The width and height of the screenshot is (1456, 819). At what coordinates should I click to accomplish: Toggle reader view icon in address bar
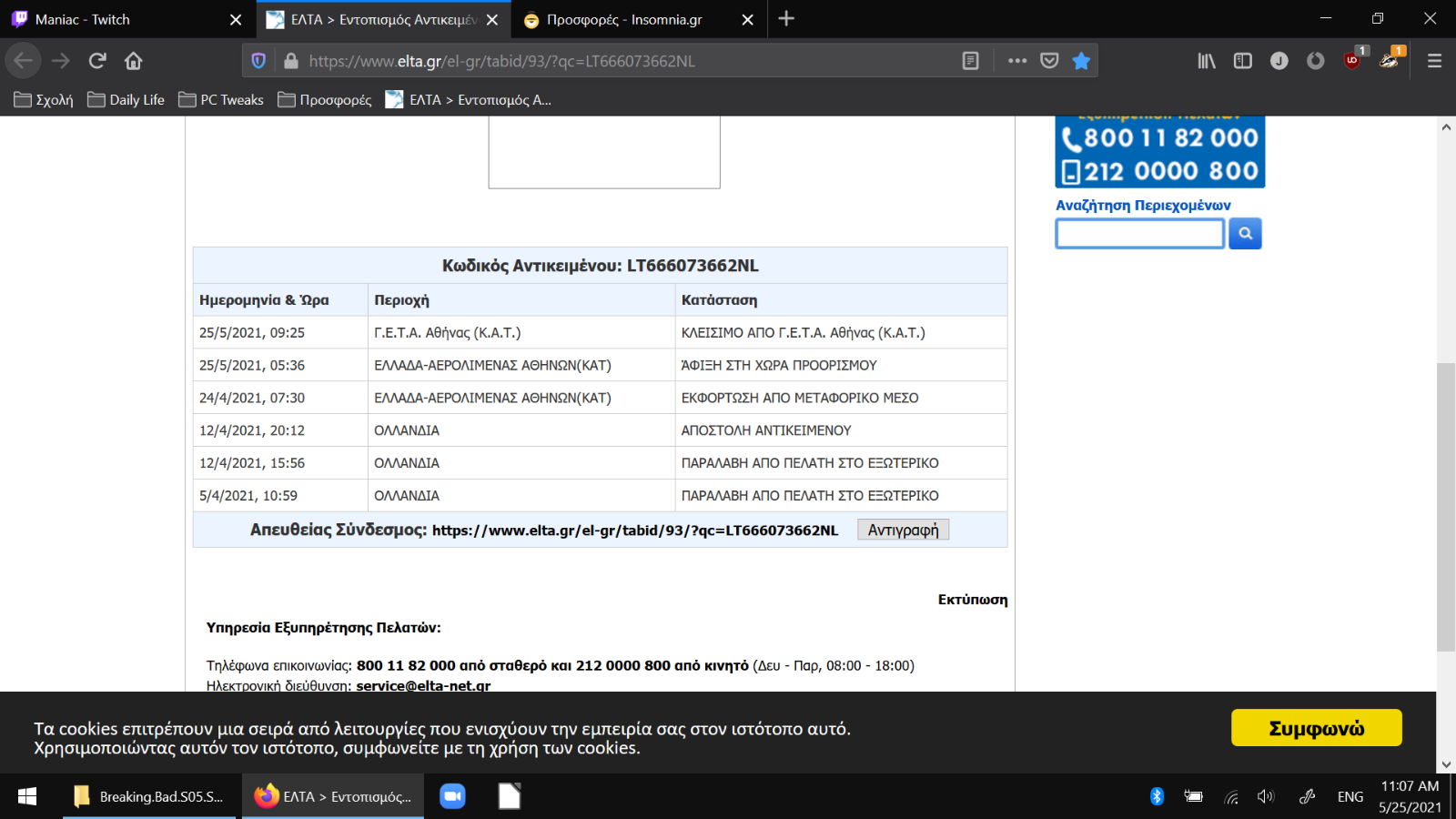click(x=971, y=61)
